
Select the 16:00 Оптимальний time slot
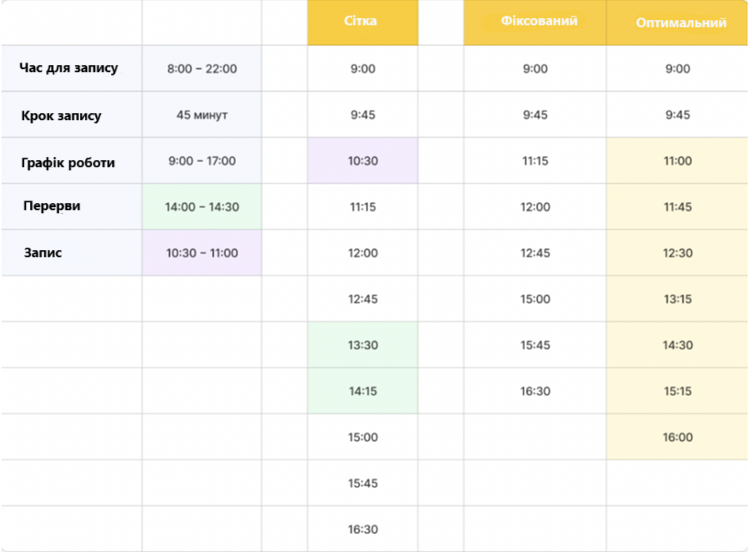677,437
